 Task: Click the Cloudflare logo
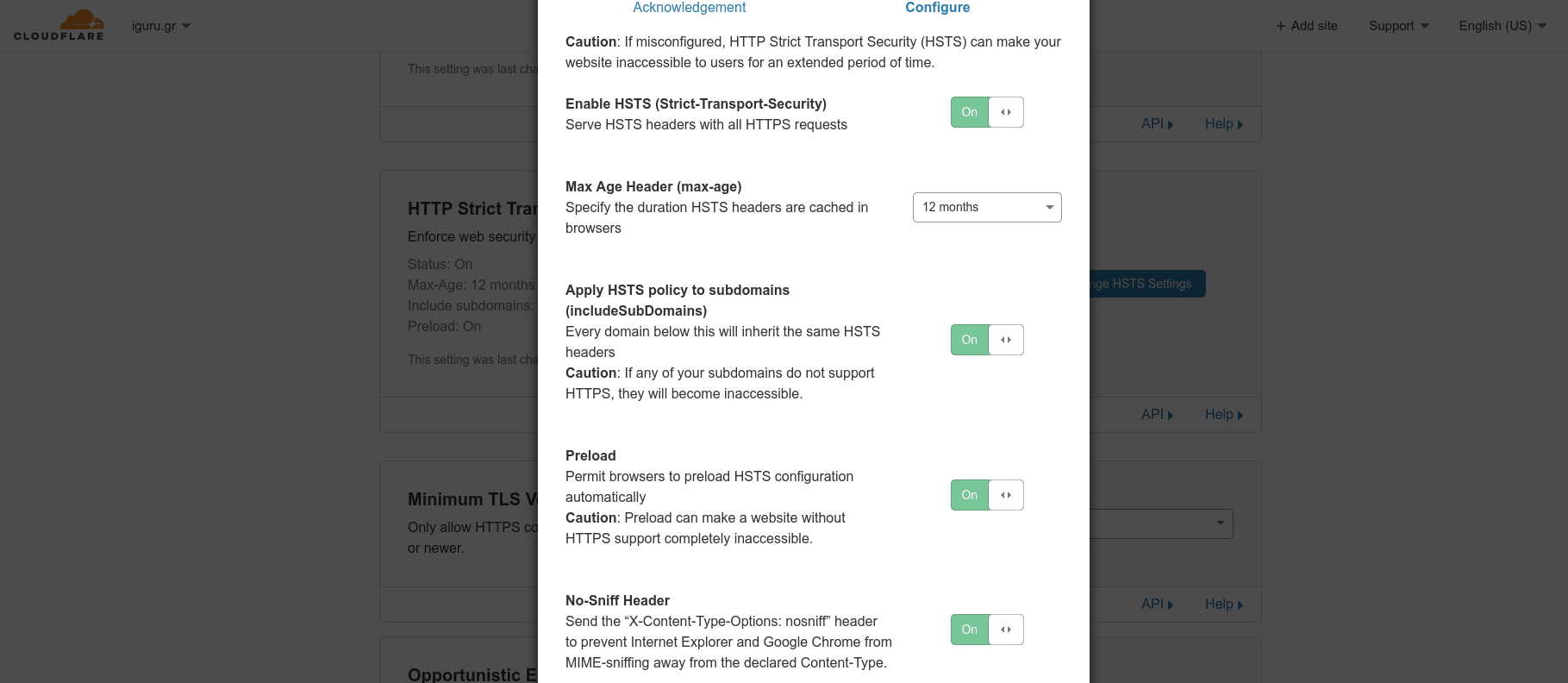click(59, 25)
